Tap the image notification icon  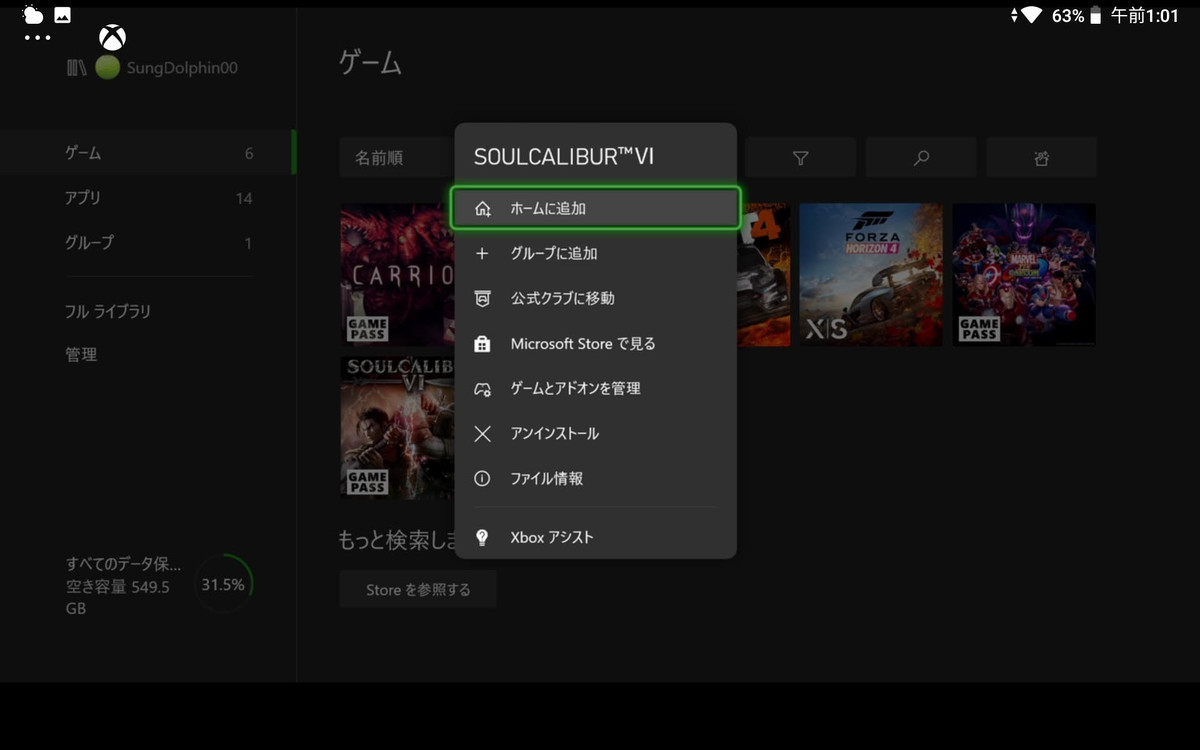(x=62, y=15)
